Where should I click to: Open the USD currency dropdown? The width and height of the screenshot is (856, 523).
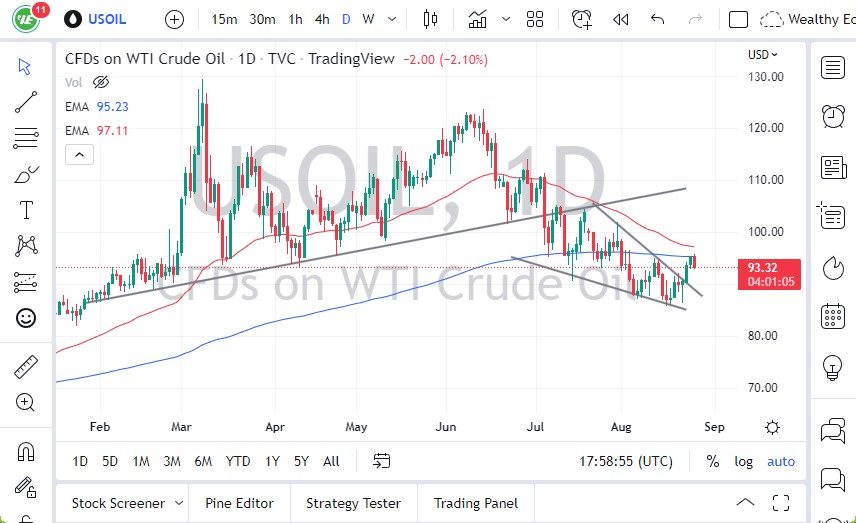[x=763, y=55]
